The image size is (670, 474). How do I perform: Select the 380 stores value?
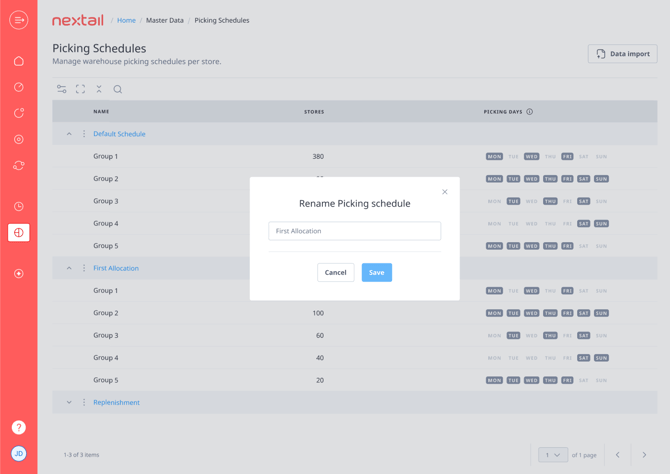pyautogui.click(x=318, y=156)
